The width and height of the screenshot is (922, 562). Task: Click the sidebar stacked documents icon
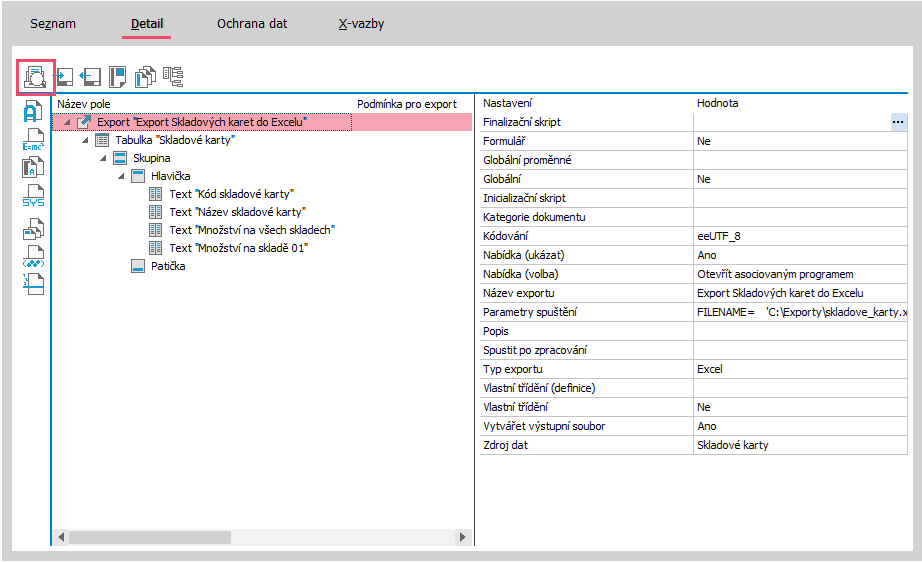(x=33, y=229)
